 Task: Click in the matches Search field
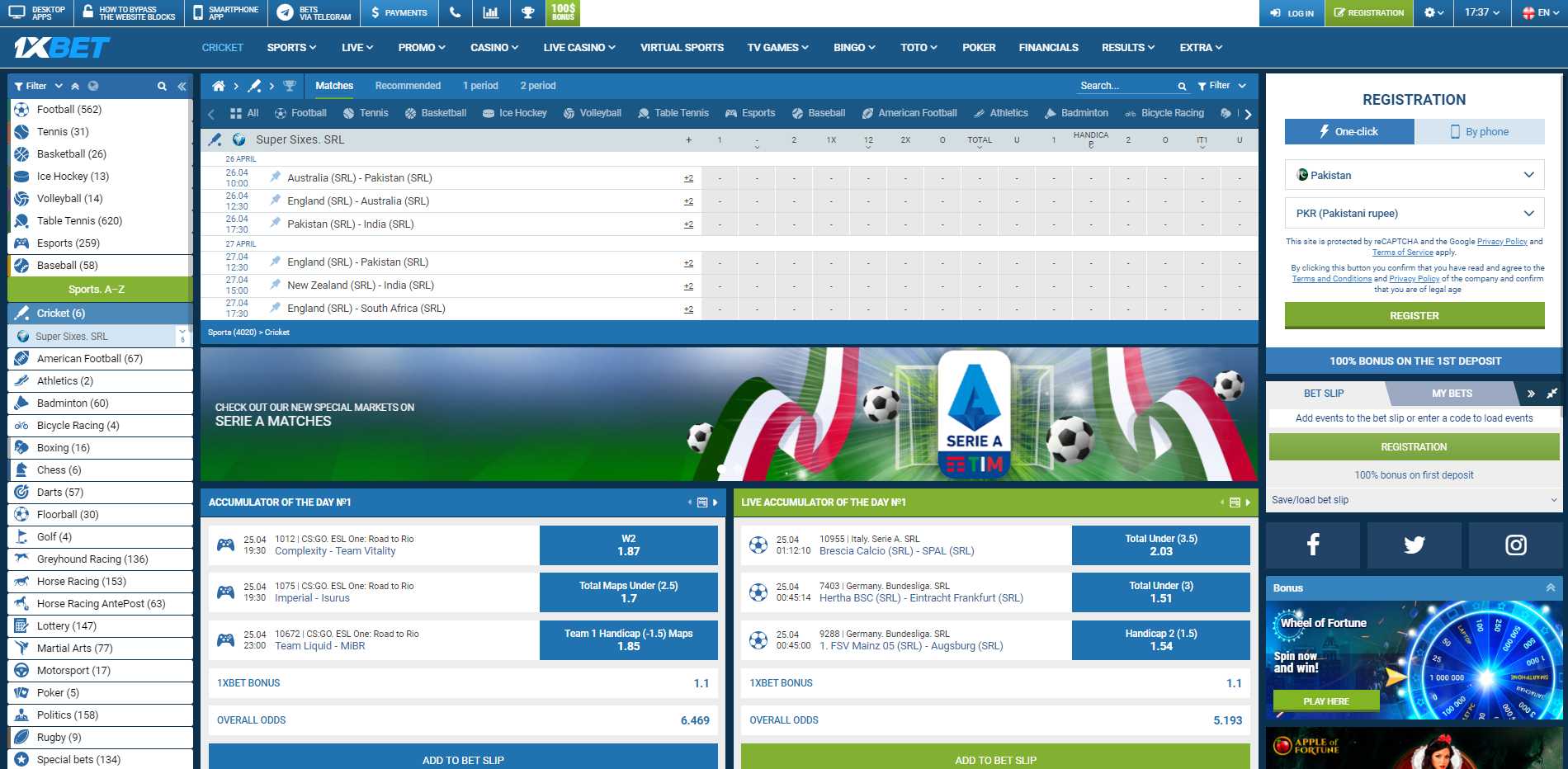tap(1126, 86)
